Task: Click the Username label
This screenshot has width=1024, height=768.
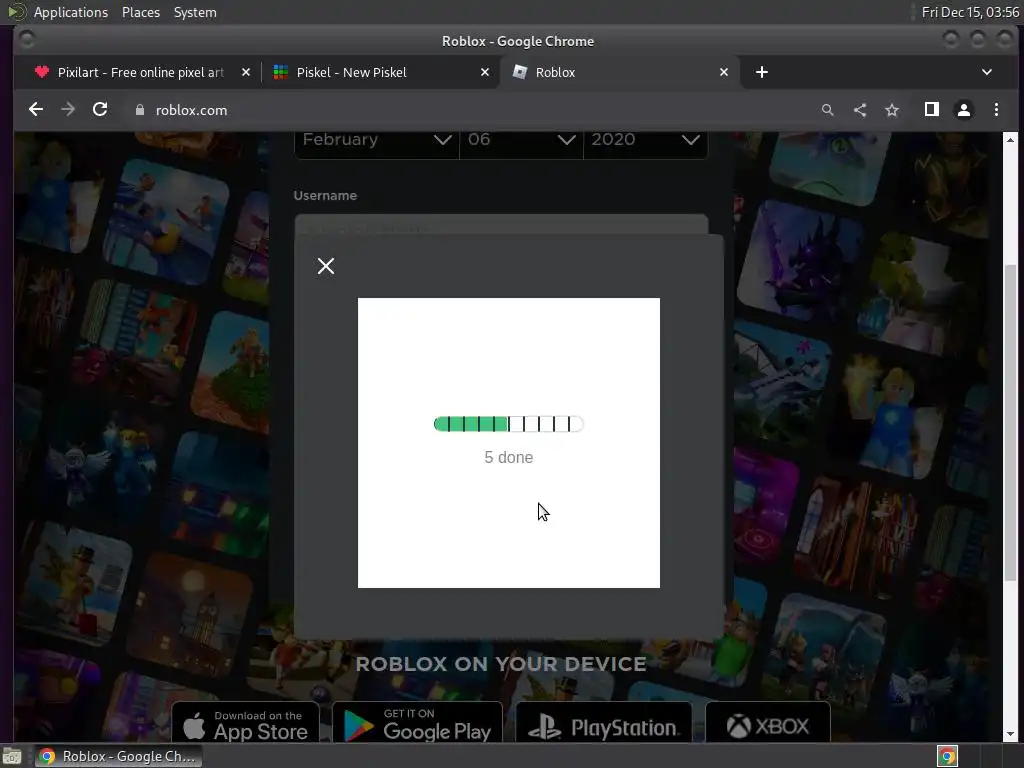Action: [x=325, y=195]
